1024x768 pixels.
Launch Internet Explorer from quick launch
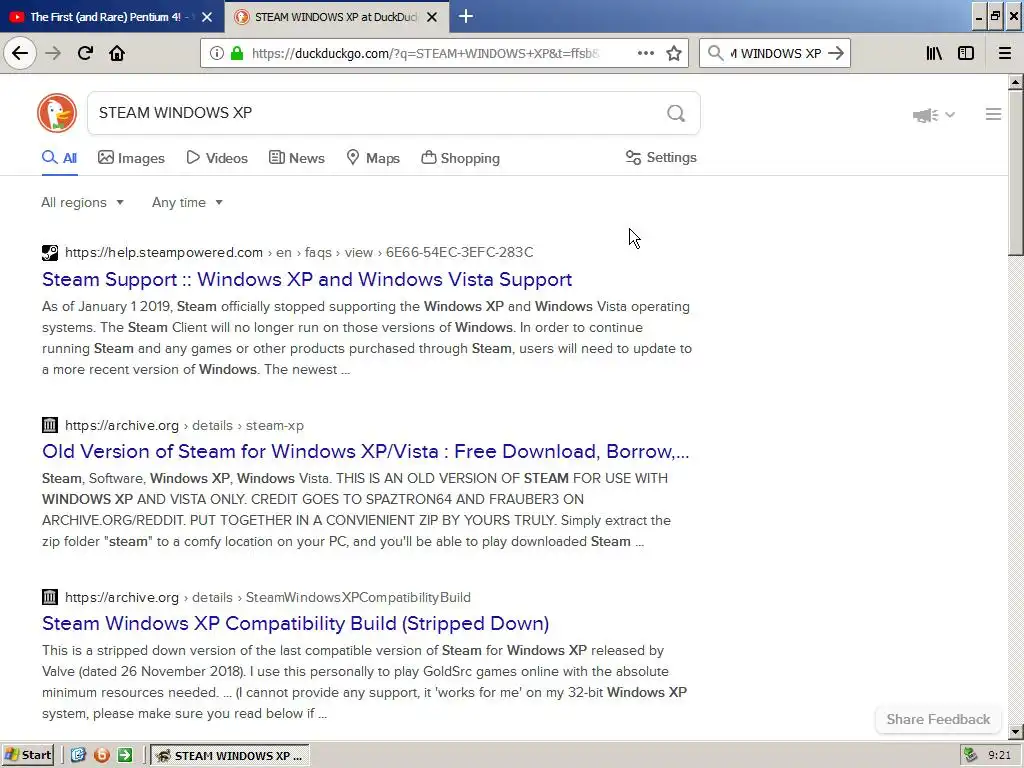[x=78, y=756]
